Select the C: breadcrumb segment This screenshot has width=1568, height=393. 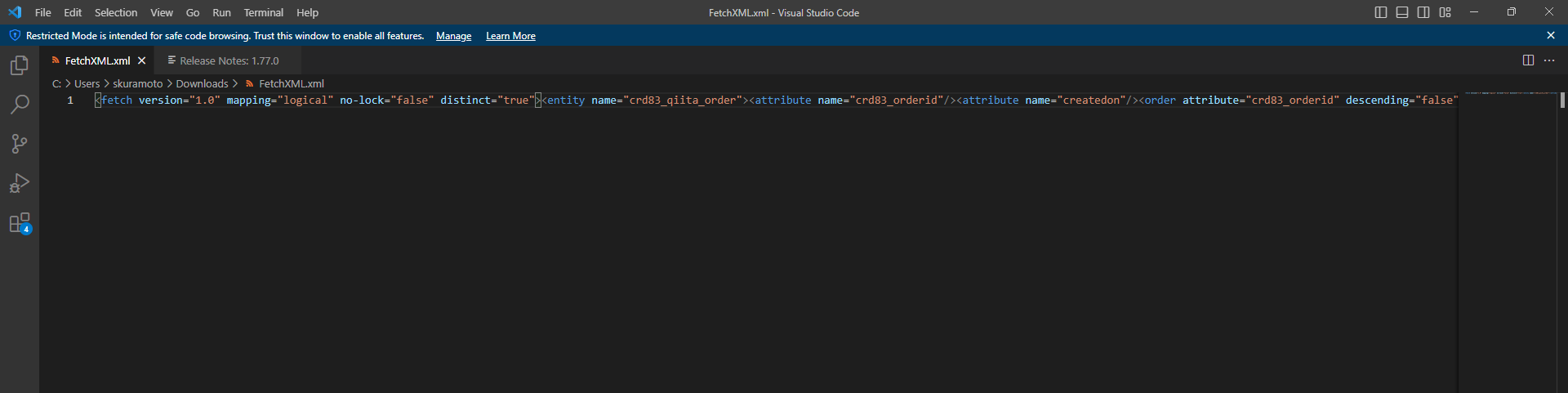coord(56,83)
